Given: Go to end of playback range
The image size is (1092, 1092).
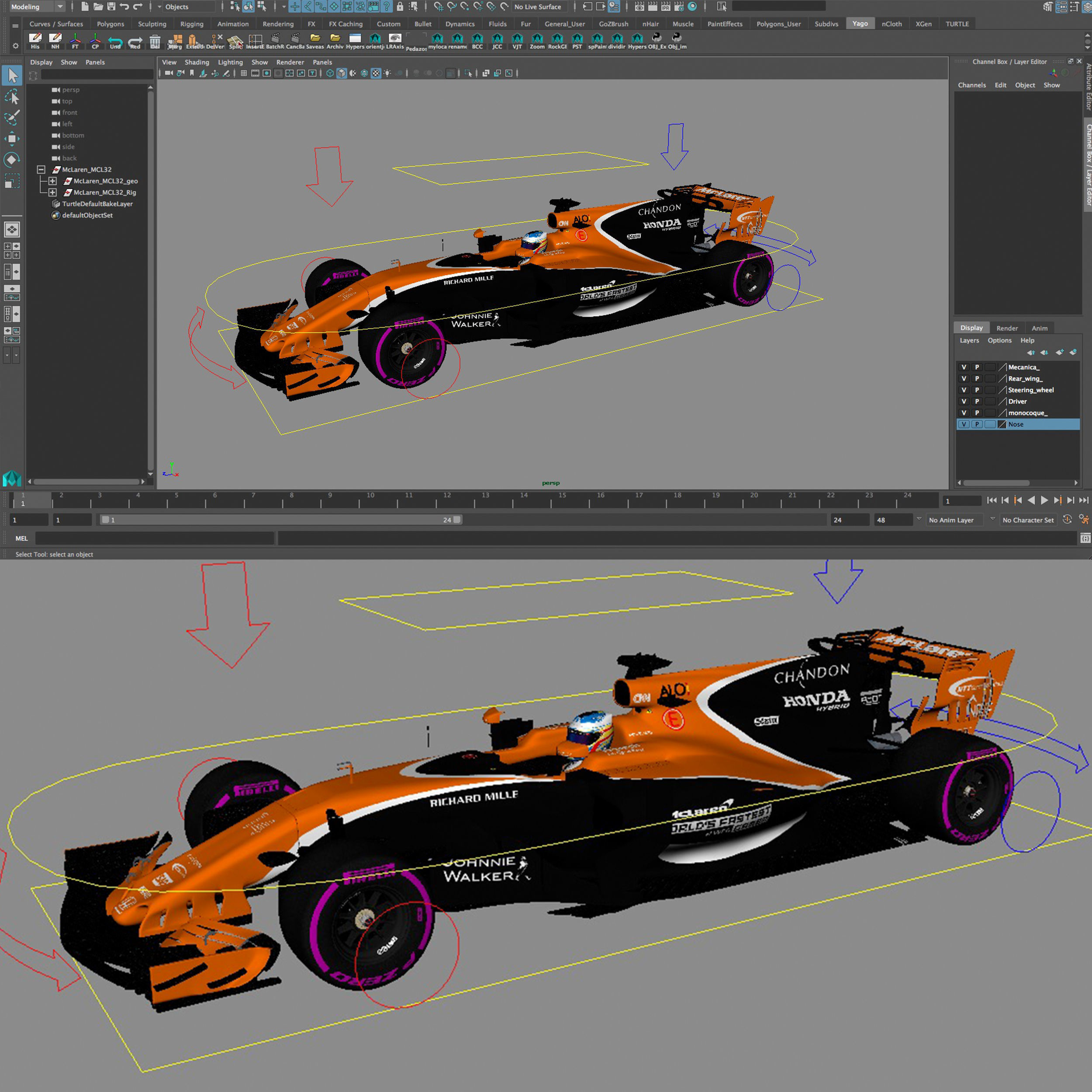Looking at the screenshot, I should (1084, 500).
